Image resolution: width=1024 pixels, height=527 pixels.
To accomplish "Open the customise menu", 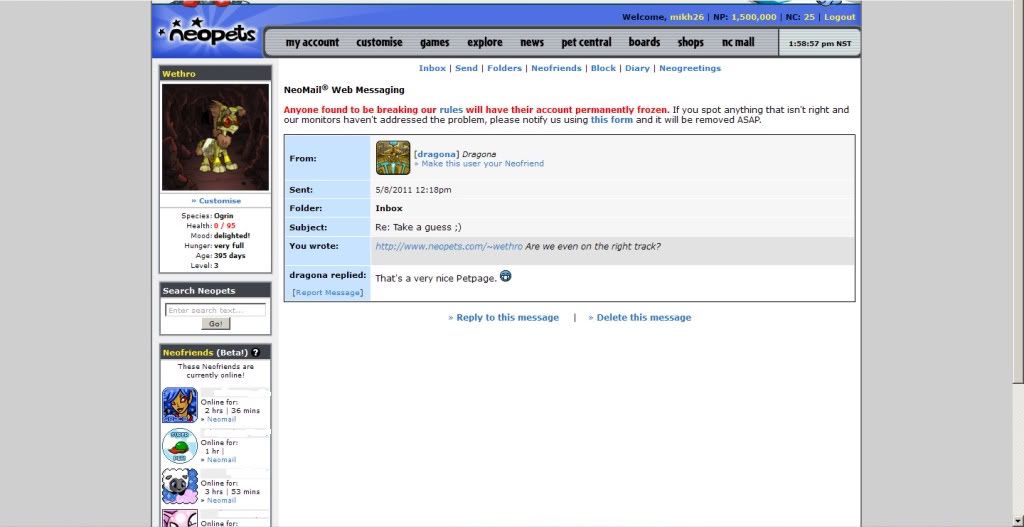I will [379, 42].
